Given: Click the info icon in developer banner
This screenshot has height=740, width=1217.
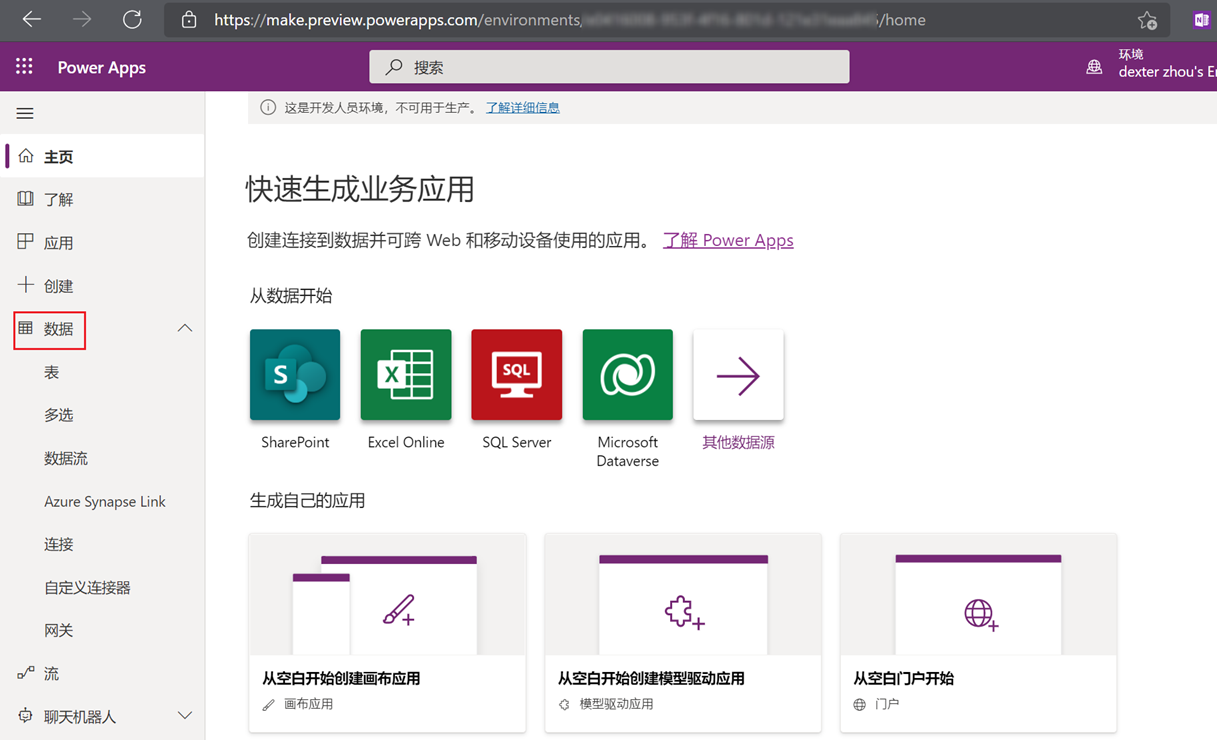Looking at the screenshot, I should pyautogui.click(x=268, y=107).
